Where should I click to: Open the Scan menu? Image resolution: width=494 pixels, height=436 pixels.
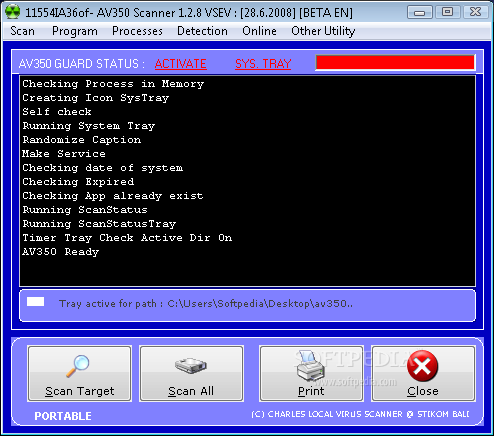pyautogui.click(x=22, y=31)
